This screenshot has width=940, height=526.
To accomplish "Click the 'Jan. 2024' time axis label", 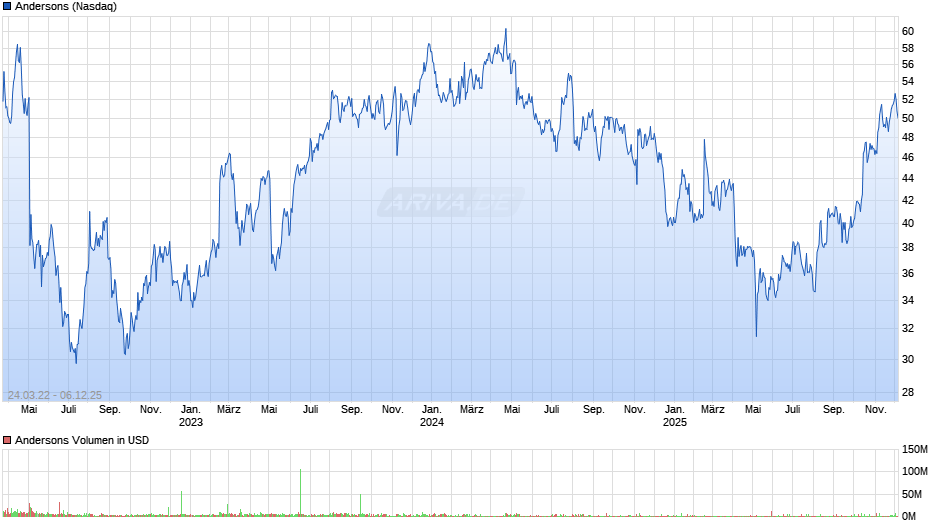I will click(432, 416).
